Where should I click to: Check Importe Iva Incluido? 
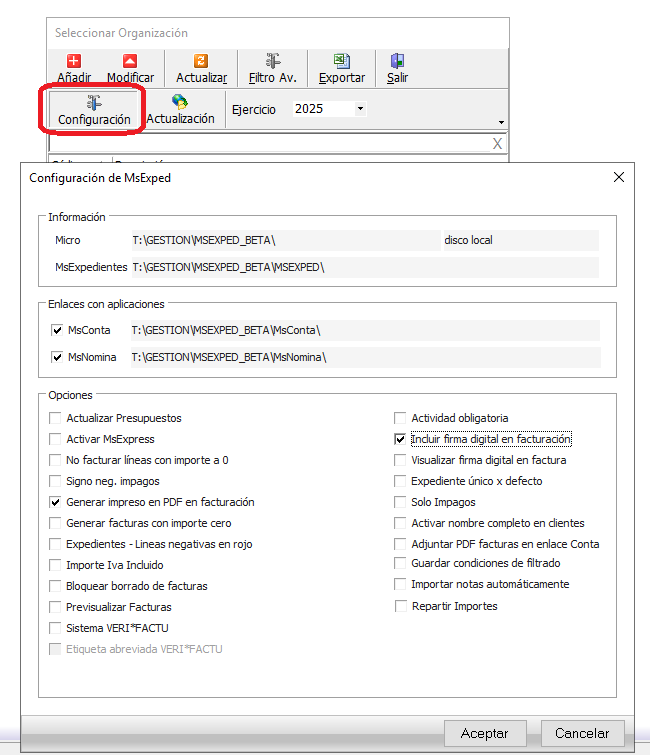[x=55, y=565]
